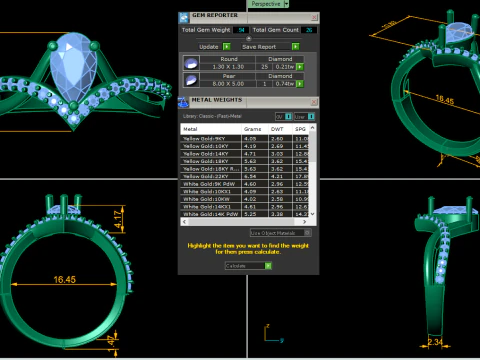Click the 1.30 X 1.30 size cell
This screenshot has width=480, height=360.
(x=228, y=67)
